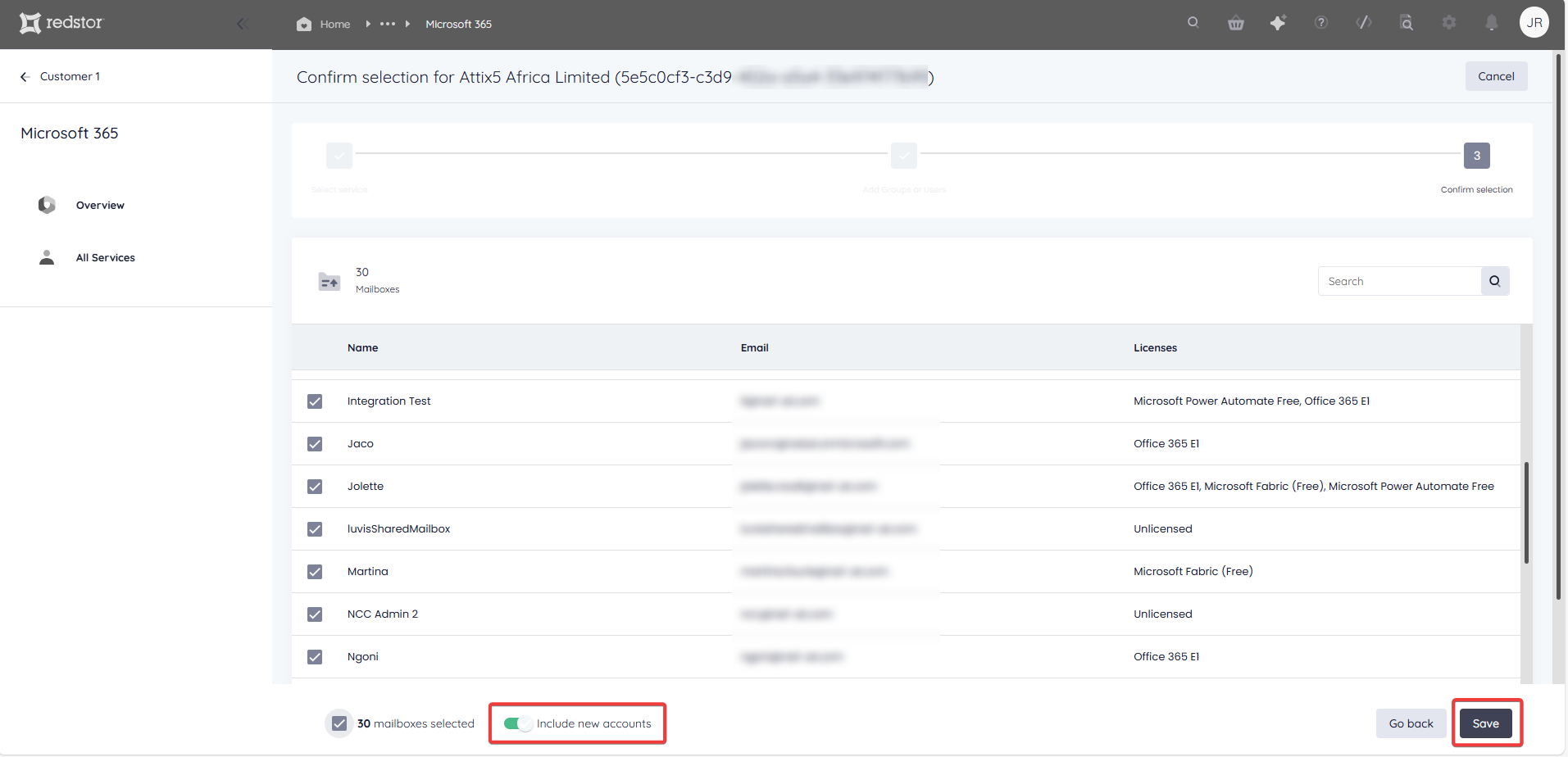Click the Overview icon in sidebar

(47, 205)
